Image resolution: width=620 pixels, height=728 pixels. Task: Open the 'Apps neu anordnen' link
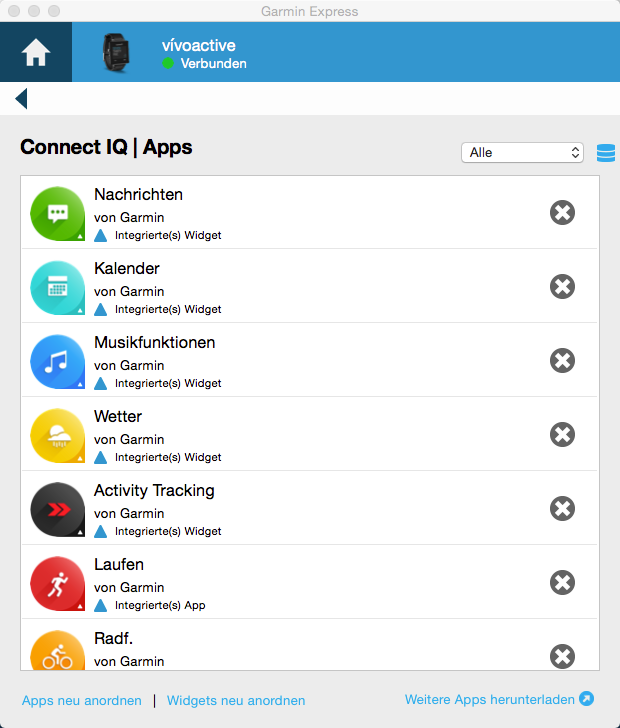(82, 701)
